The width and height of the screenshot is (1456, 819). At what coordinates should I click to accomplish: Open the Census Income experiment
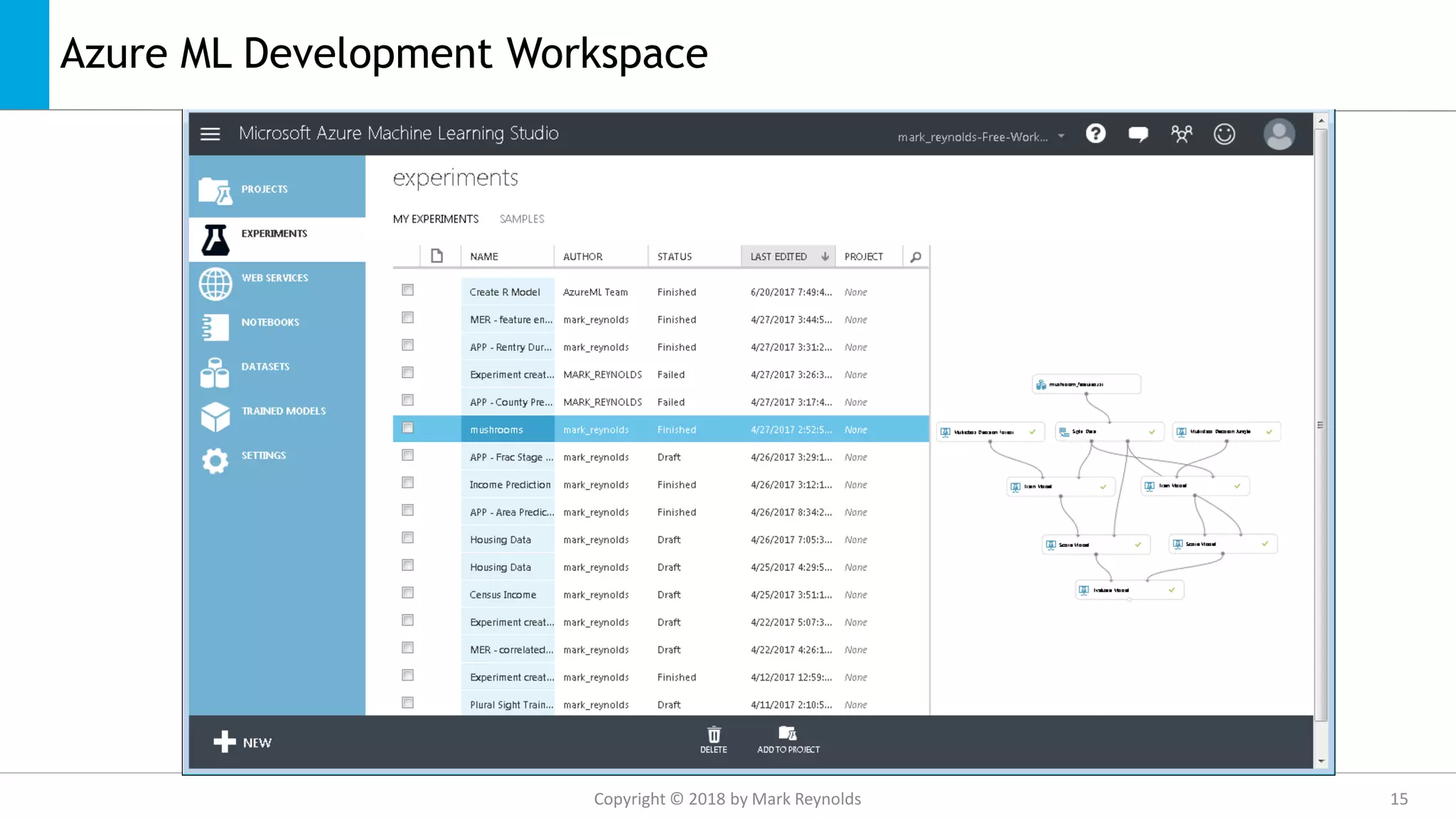click(x=503, y=595)
